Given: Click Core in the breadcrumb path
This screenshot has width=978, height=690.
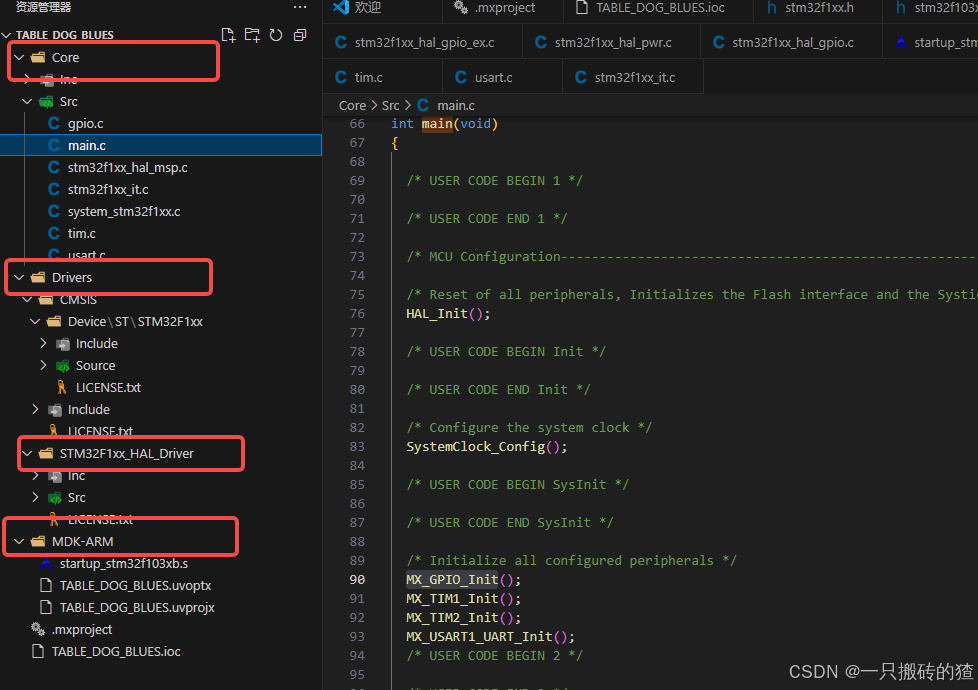Looking at the screenshot, I should pyautogui.click(x=352, y=105).
